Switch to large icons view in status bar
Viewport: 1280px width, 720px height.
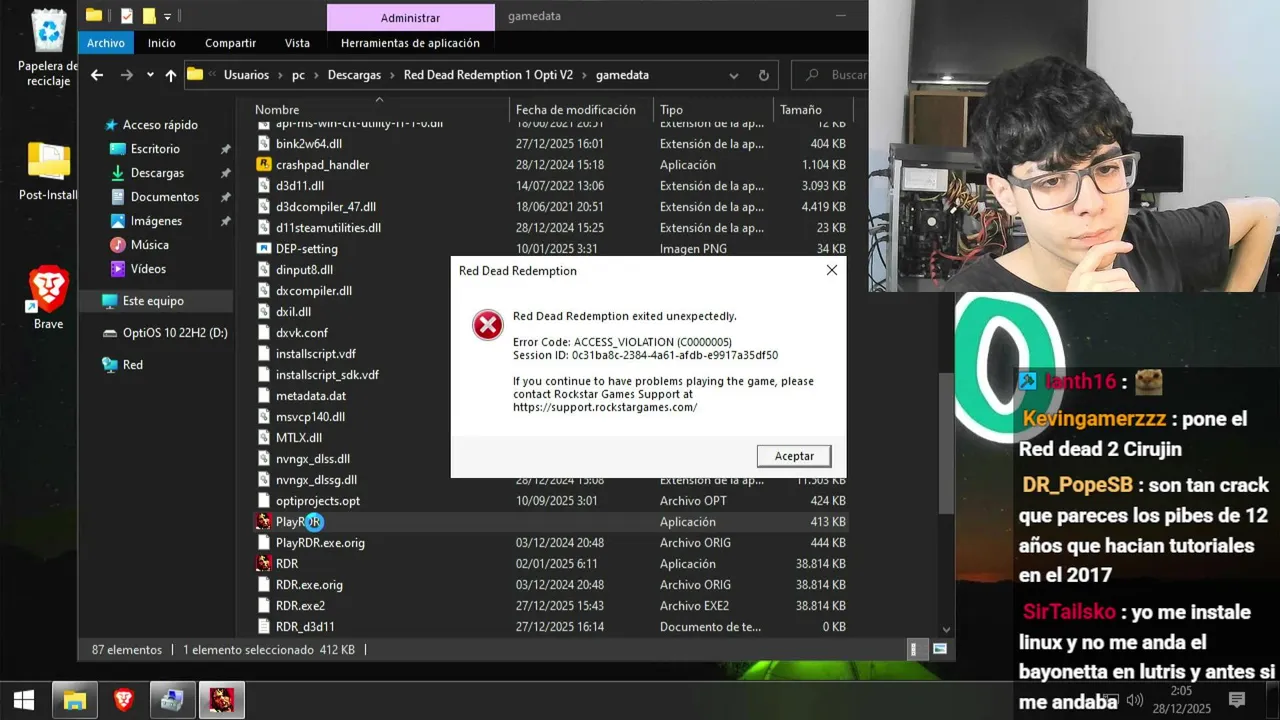coord(939,650)
